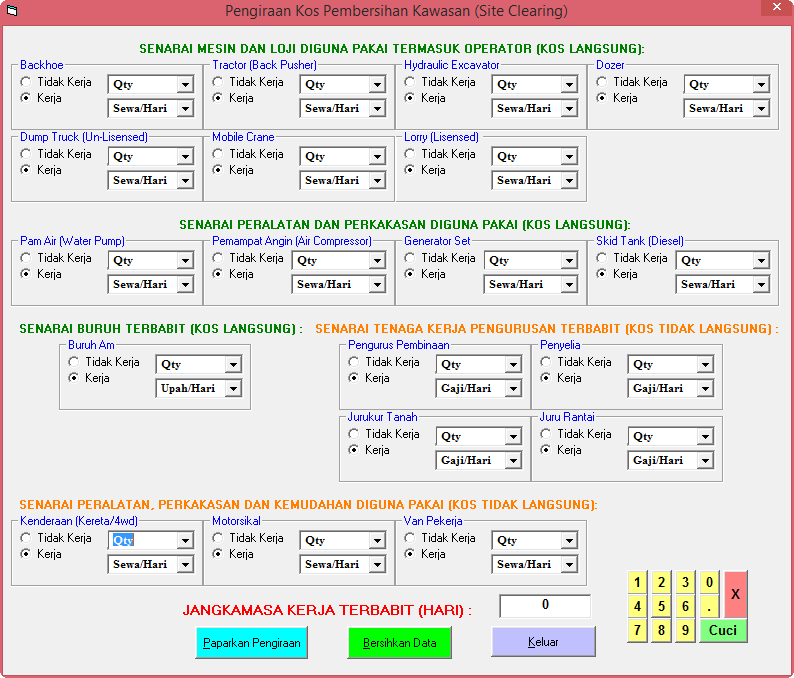Screen dimensions: 794x678
Task: Click the Bersihkan Data button
Action: coord(400,643)
